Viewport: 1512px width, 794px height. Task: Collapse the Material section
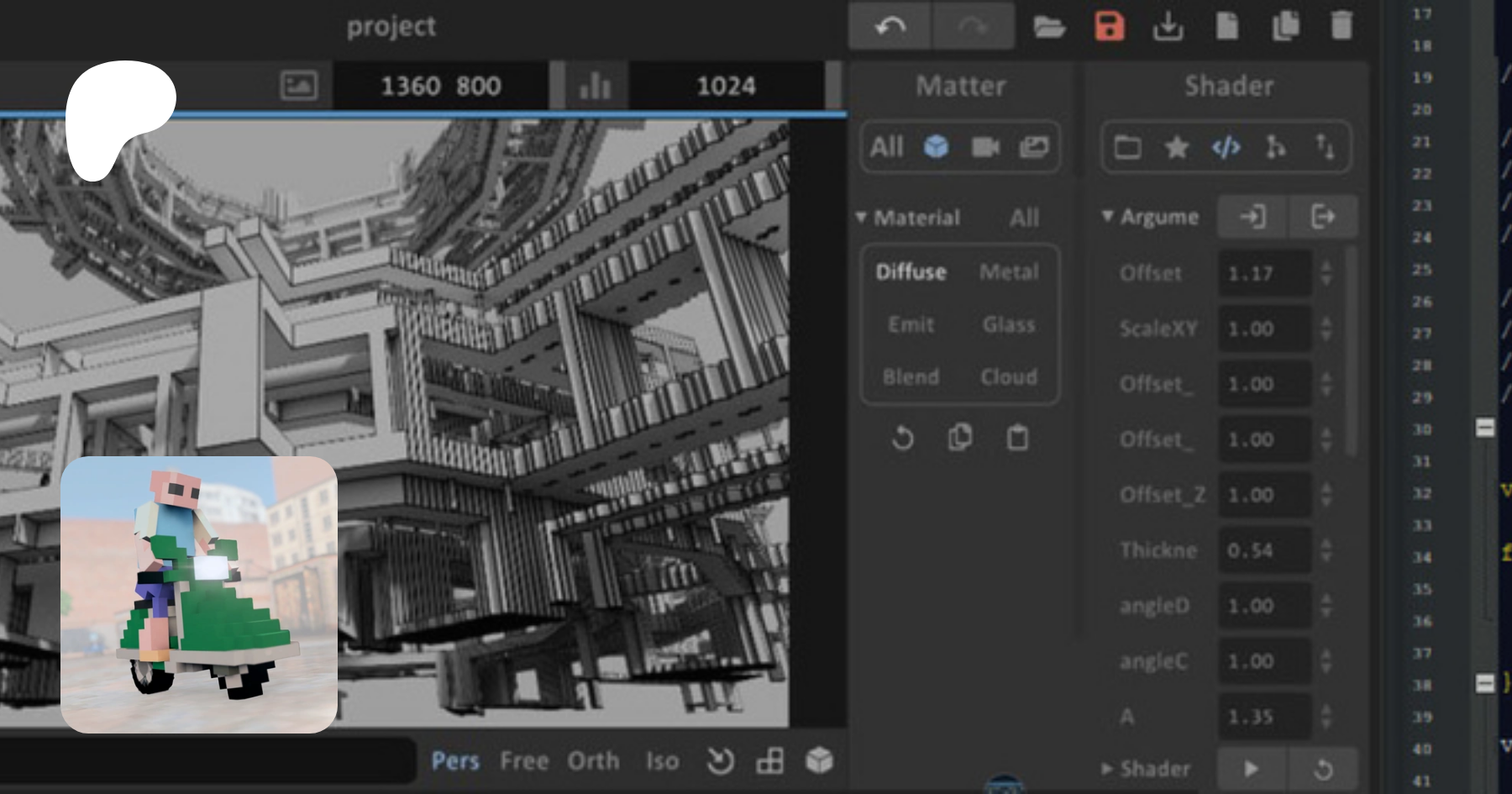coord(861,218)
